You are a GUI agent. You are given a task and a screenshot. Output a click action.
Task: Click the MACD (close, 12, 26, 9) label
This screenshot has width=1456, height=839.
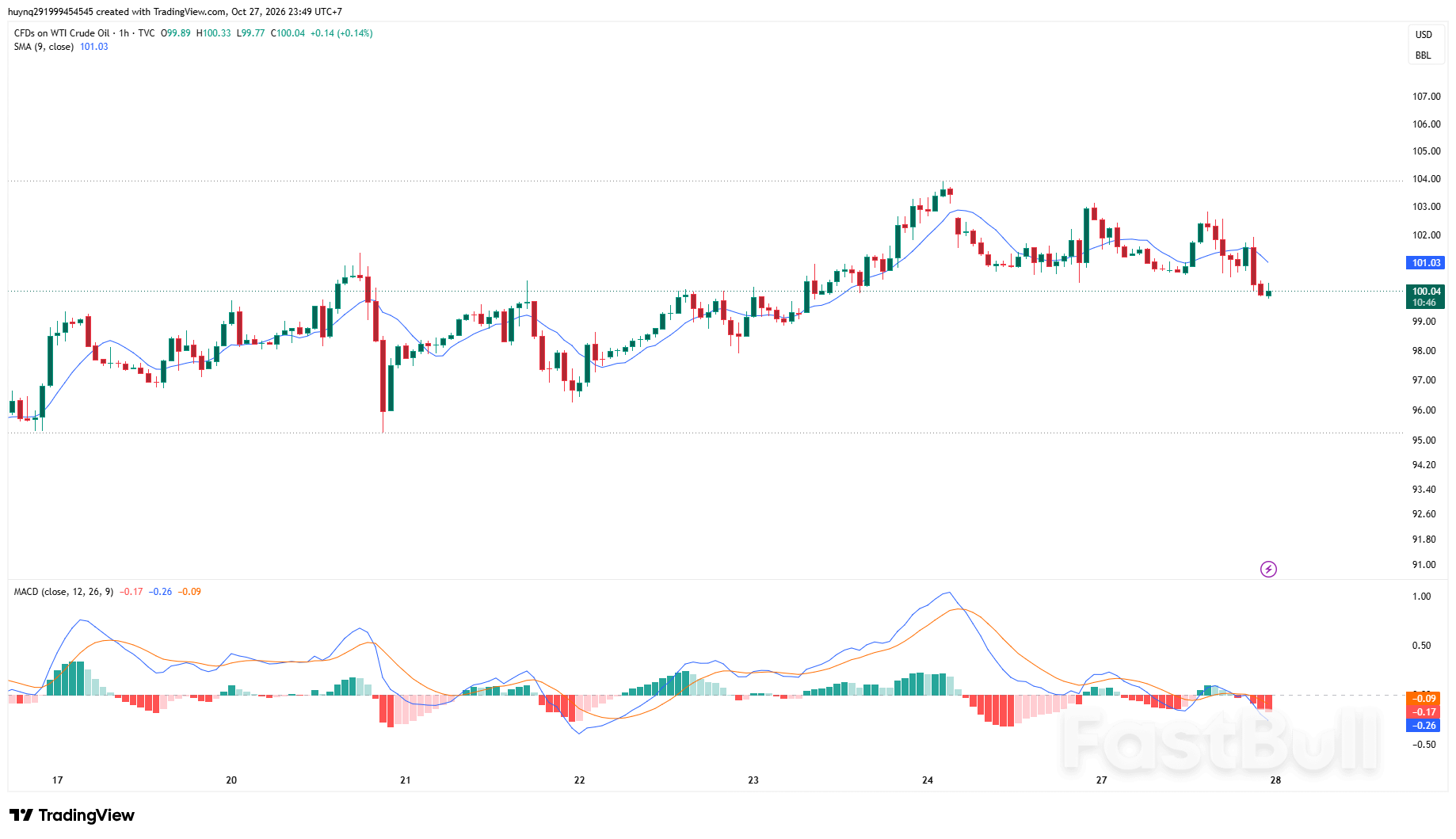coord(63,592)
